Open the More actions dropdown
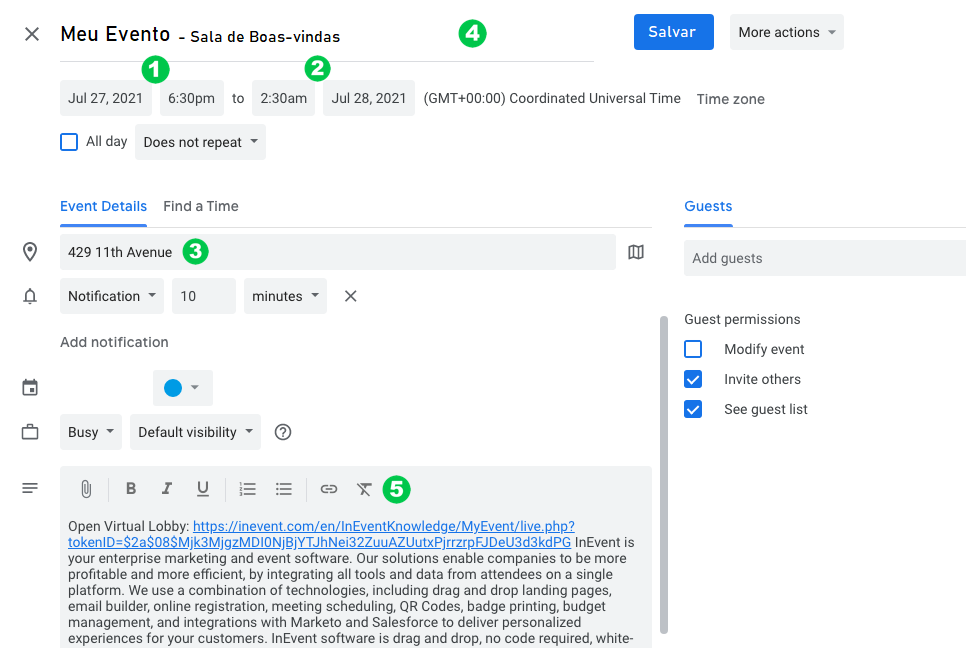 [x=787, y=32]
